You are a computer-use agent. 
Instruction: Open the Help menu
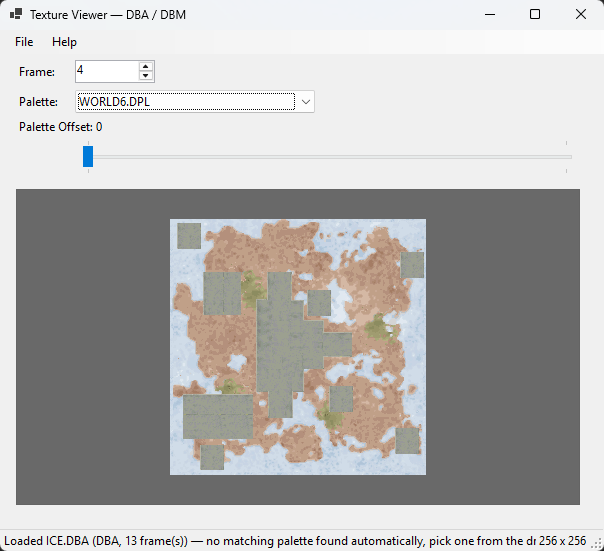64,42
